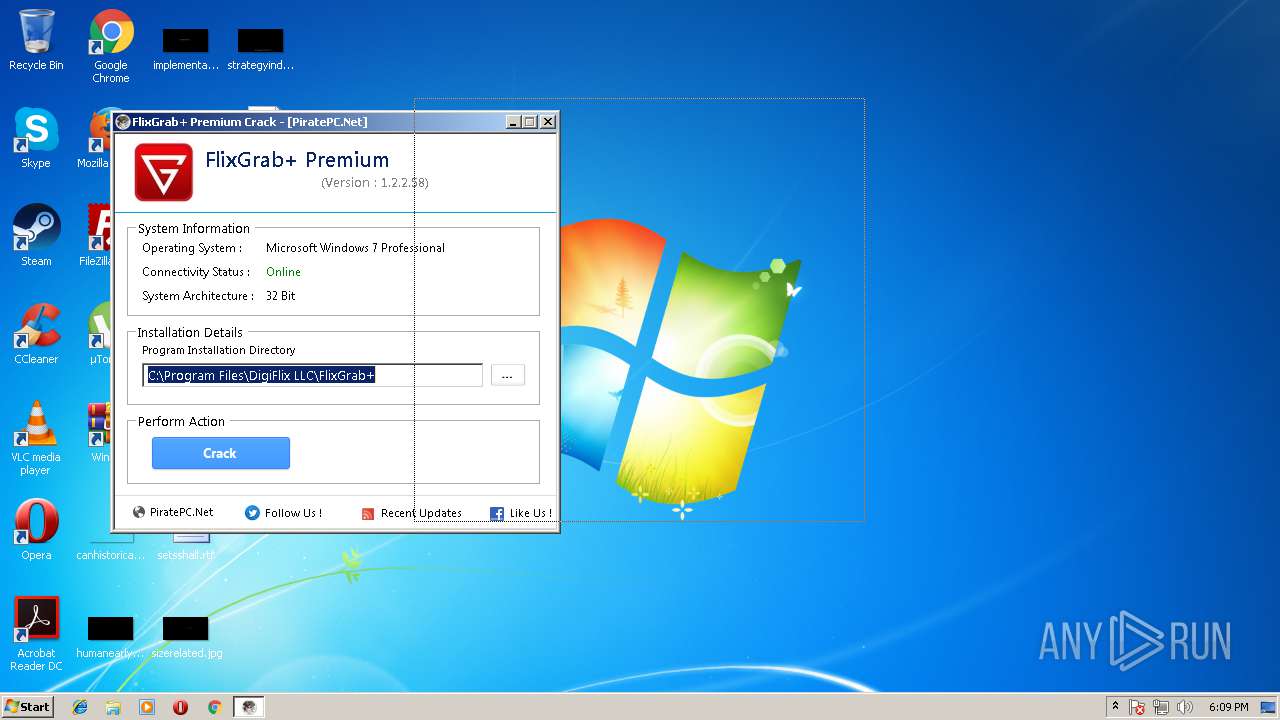The image size is (1280, 720).
Task: Close the FlixGrab+ Premium Crack window
Action: click(x=547, y=122)
